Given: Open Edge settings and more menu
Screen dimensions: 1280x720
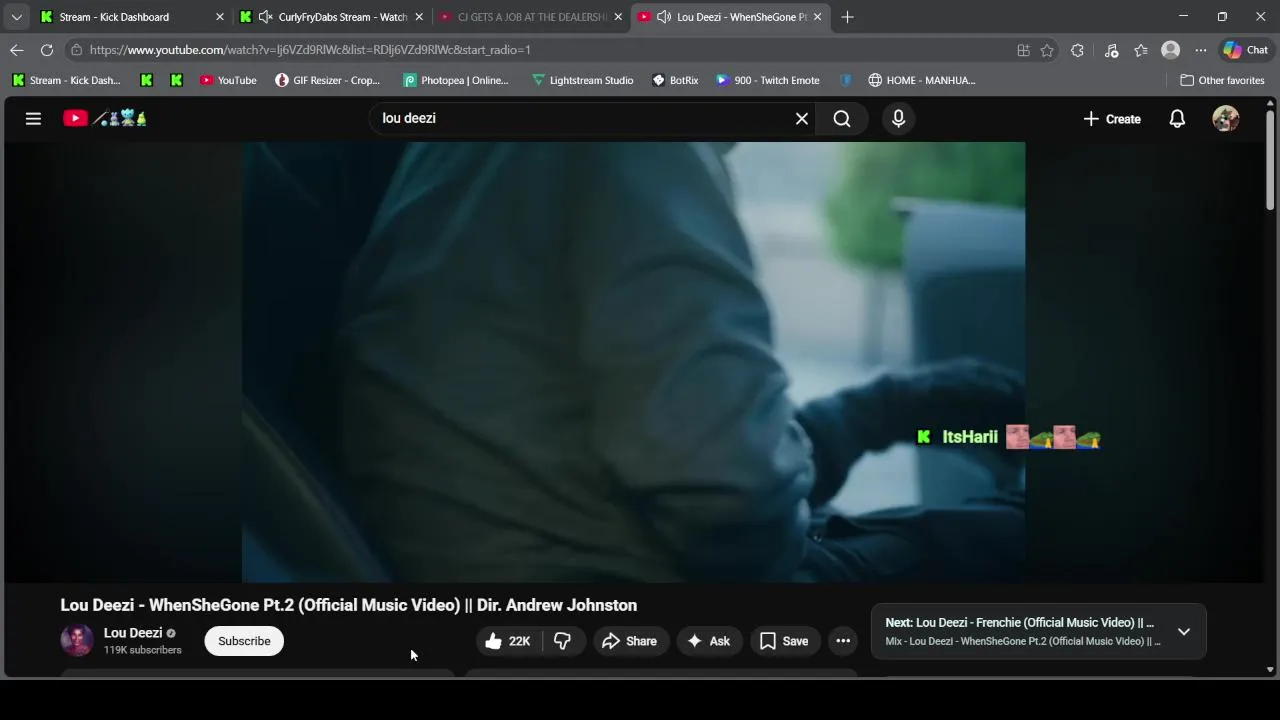Looking at the screenshot, I should pyautogui.click(x=1200, y=50).
